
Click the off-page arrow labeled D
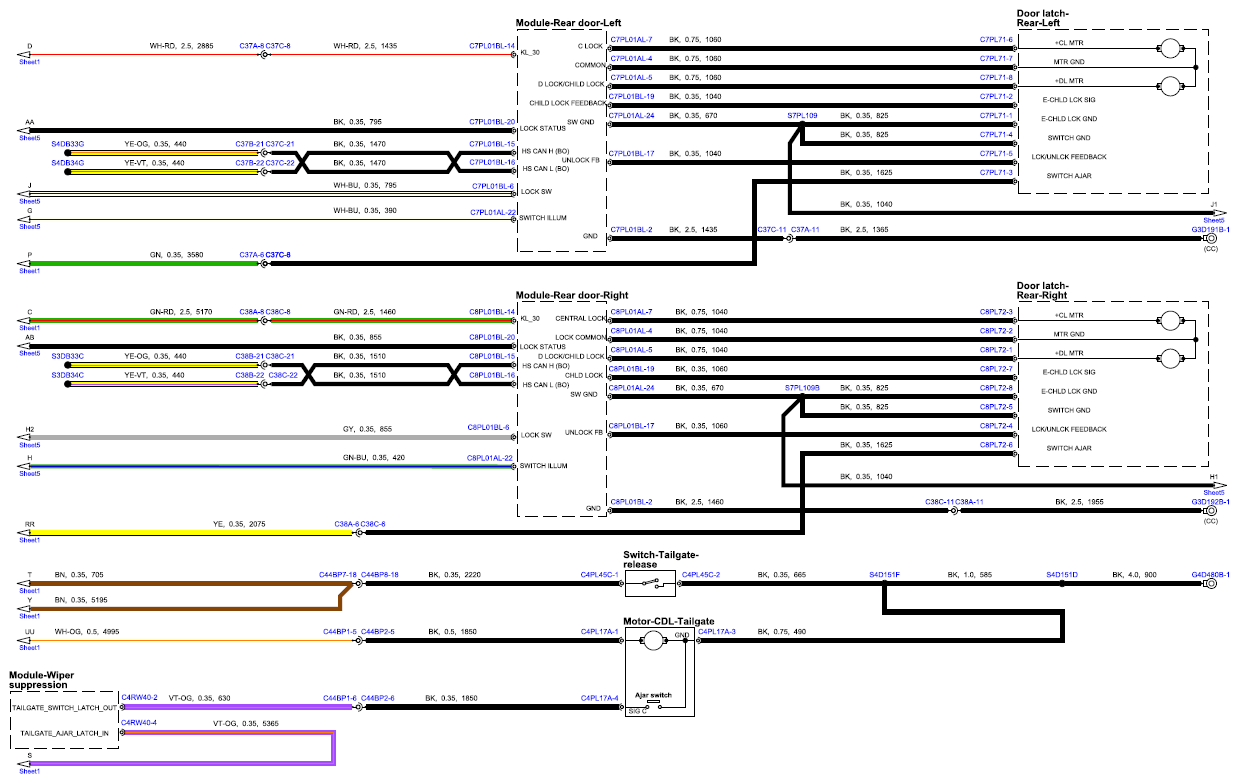coord(23,55)
